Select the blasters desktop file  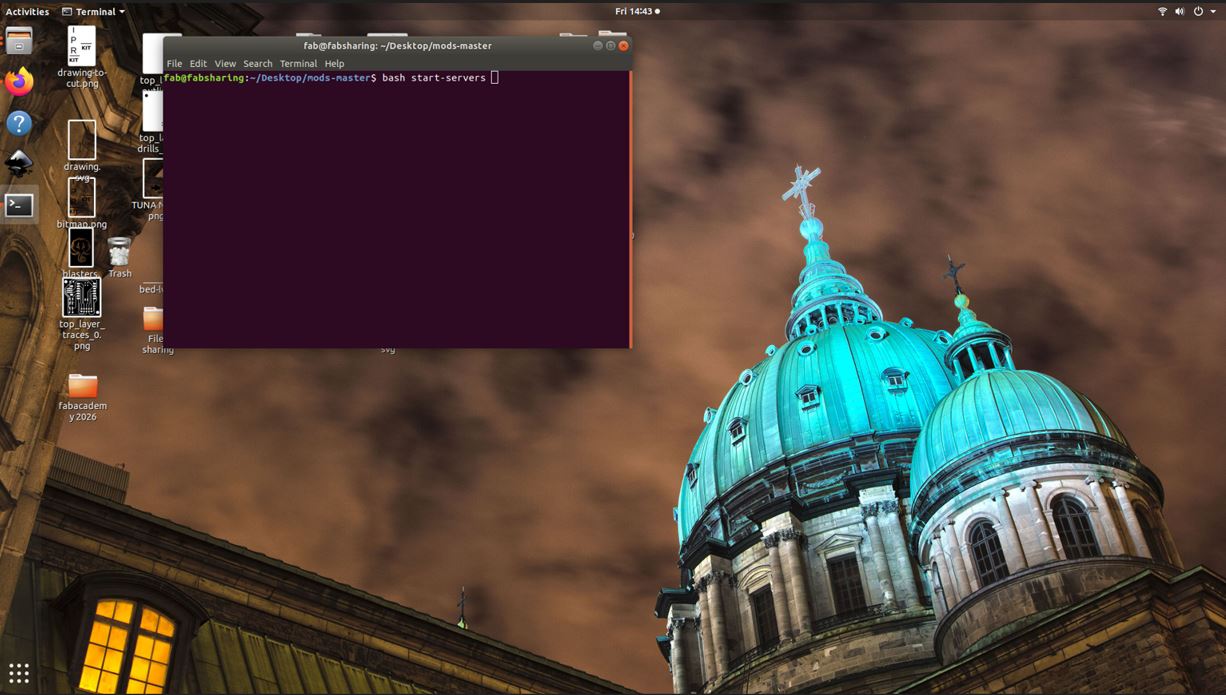tap(81, 254)
